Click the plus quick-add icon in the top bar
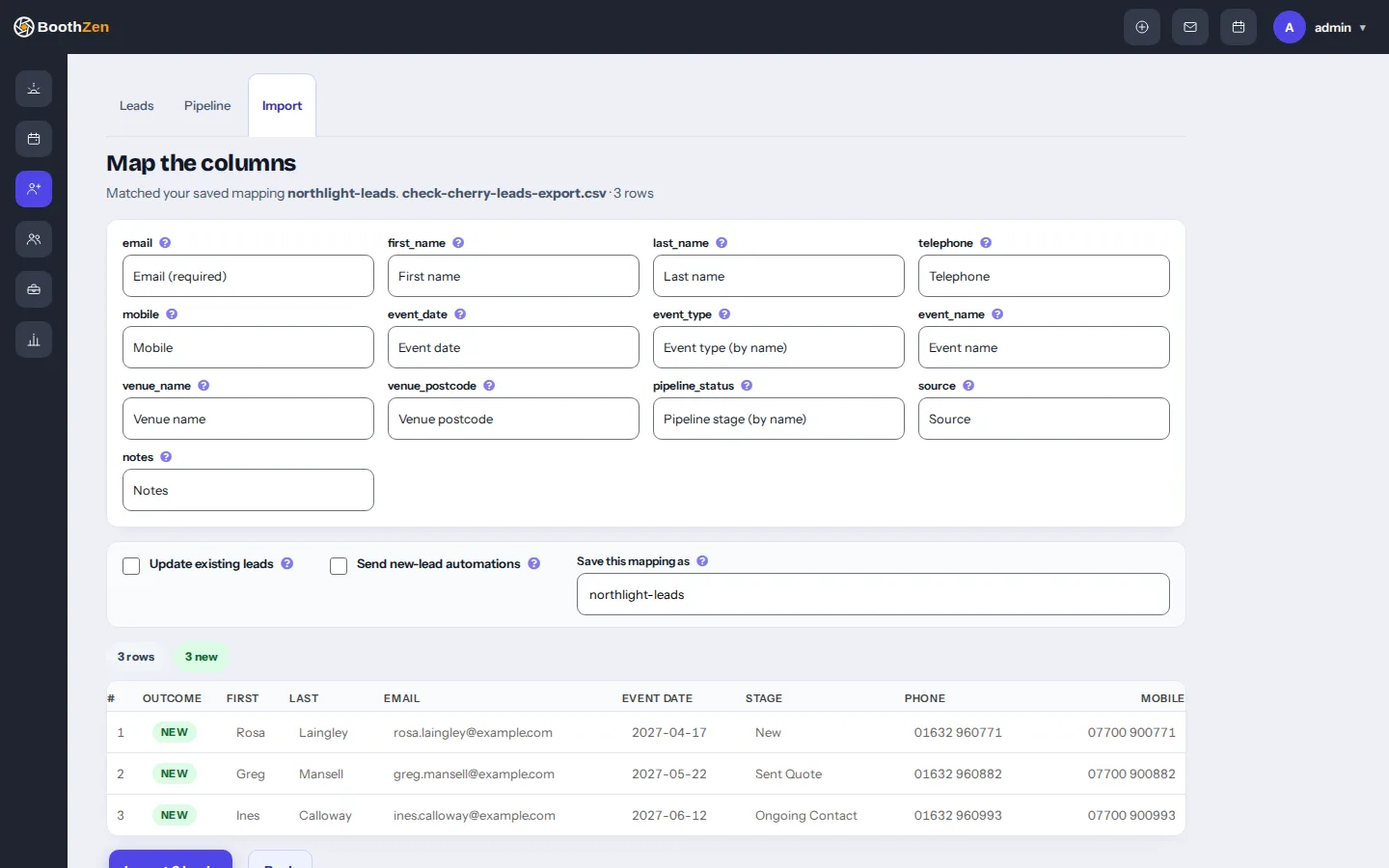Screen dimensions: 1389x868 (x=1142, y=27)
